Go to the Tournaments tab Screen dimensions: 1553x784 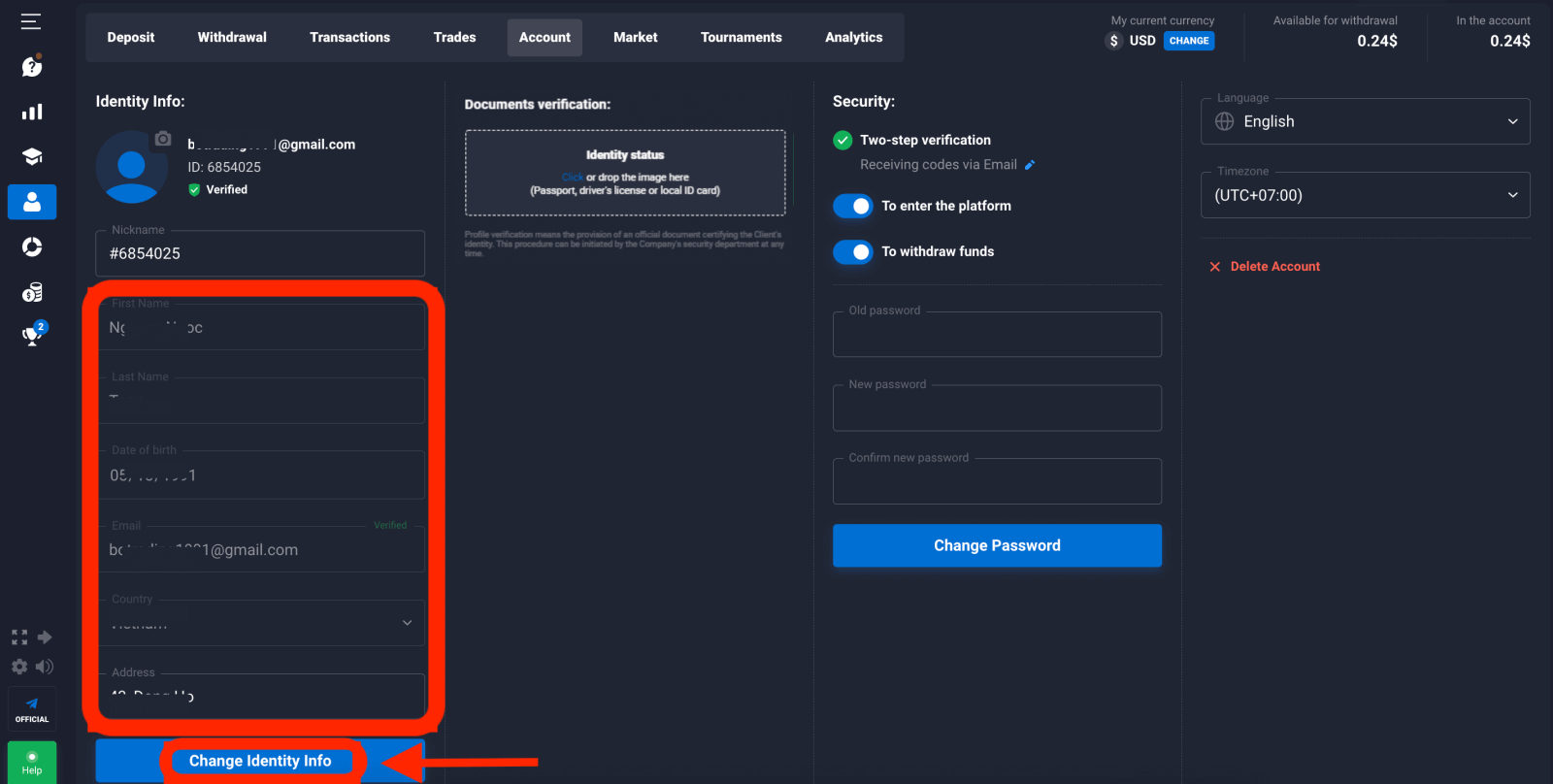(741, 37)
